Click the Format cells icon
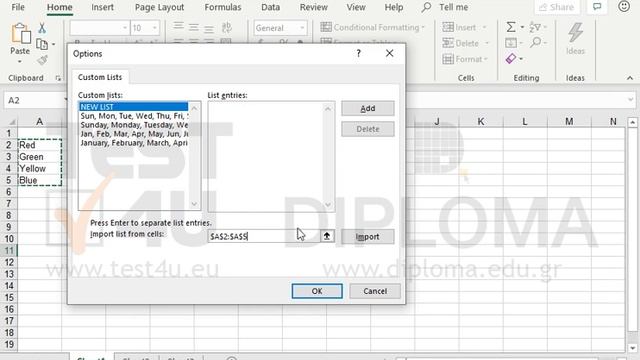 (x=448, y=59)
